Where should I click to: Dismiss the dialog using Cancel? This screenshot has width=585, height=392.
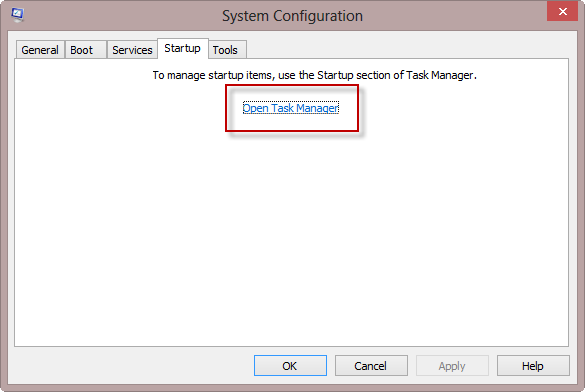click(371, 366)
